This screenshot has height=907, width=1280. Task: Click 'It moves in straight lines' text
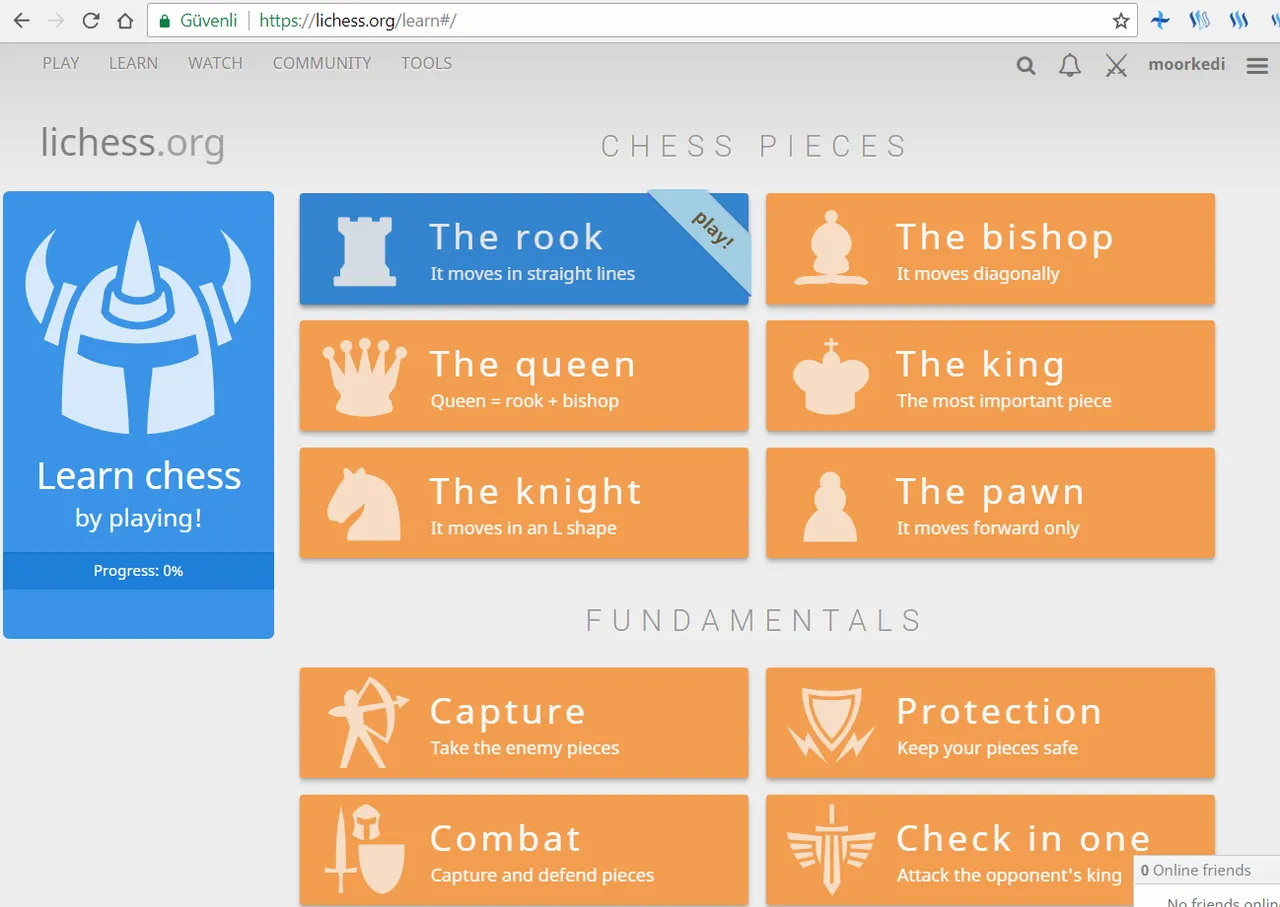click(x=532, y=274)
